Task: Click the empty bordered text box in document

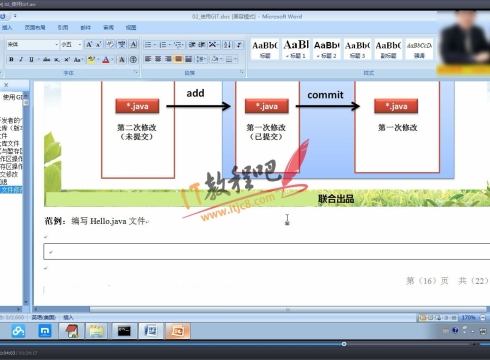Action: [x=267, y=252]
